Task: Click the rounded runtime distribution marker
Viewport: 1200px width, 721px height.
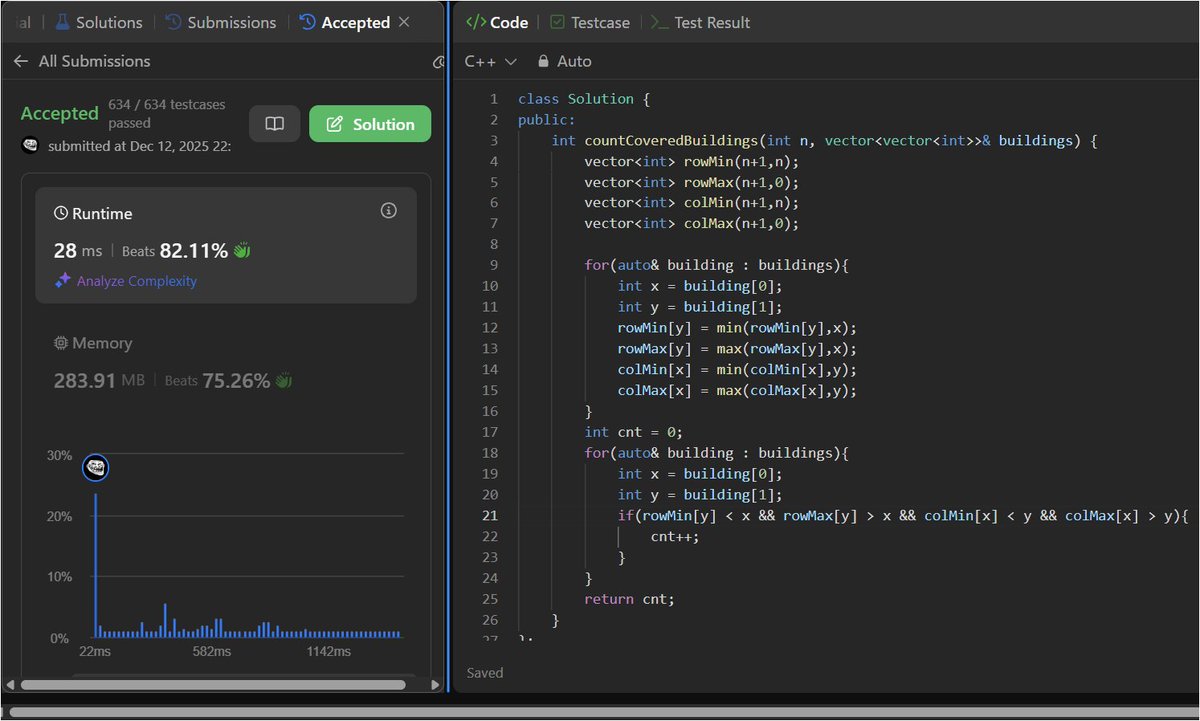Action: (x=95, y=467)
